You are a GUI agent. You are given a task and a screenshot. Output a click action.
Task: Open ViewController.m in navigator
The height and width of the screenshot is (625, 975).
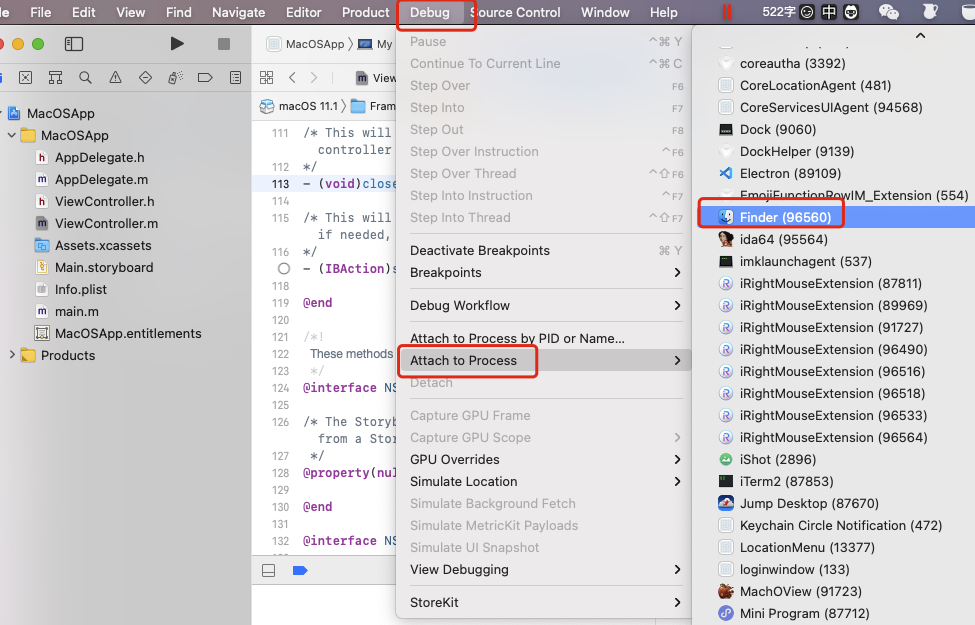click(x=106, y=223)
